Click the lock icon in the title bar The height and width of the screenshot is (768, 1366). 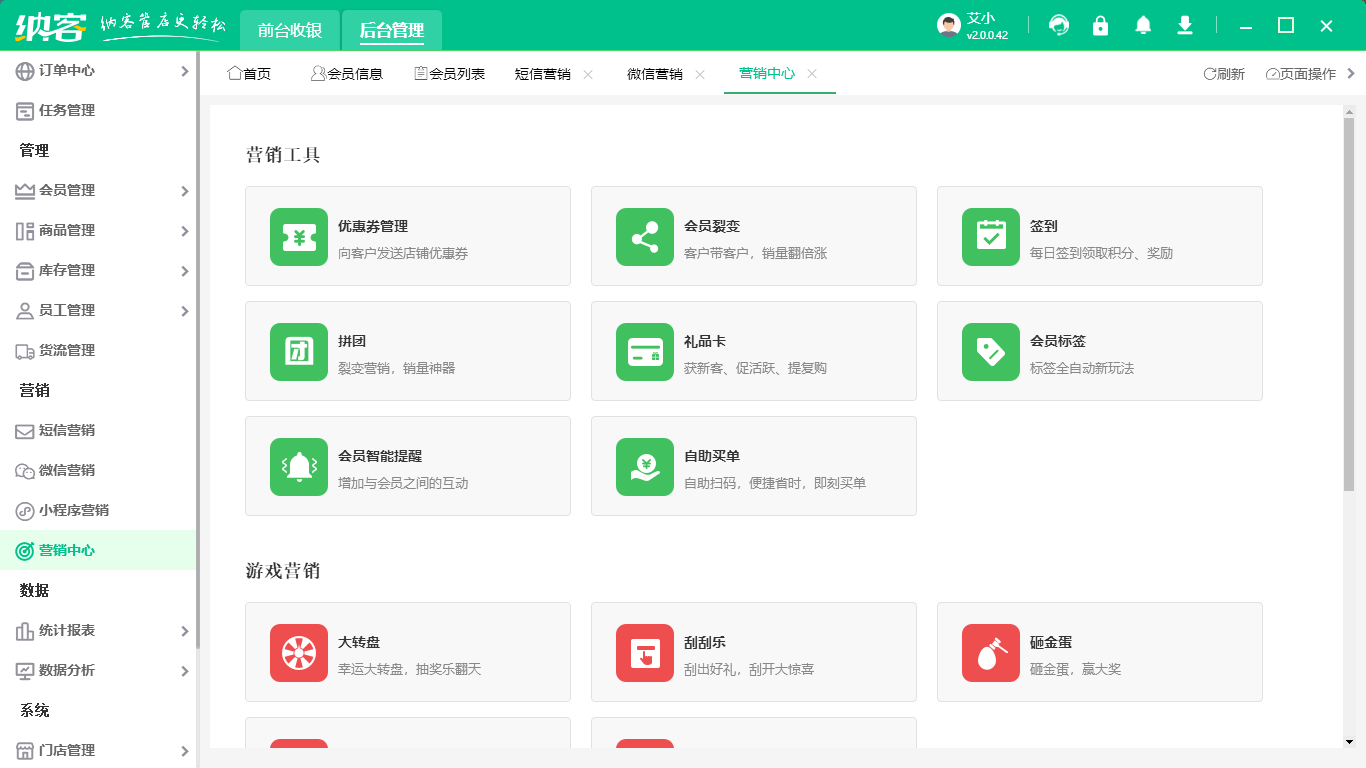point(1100,25)
